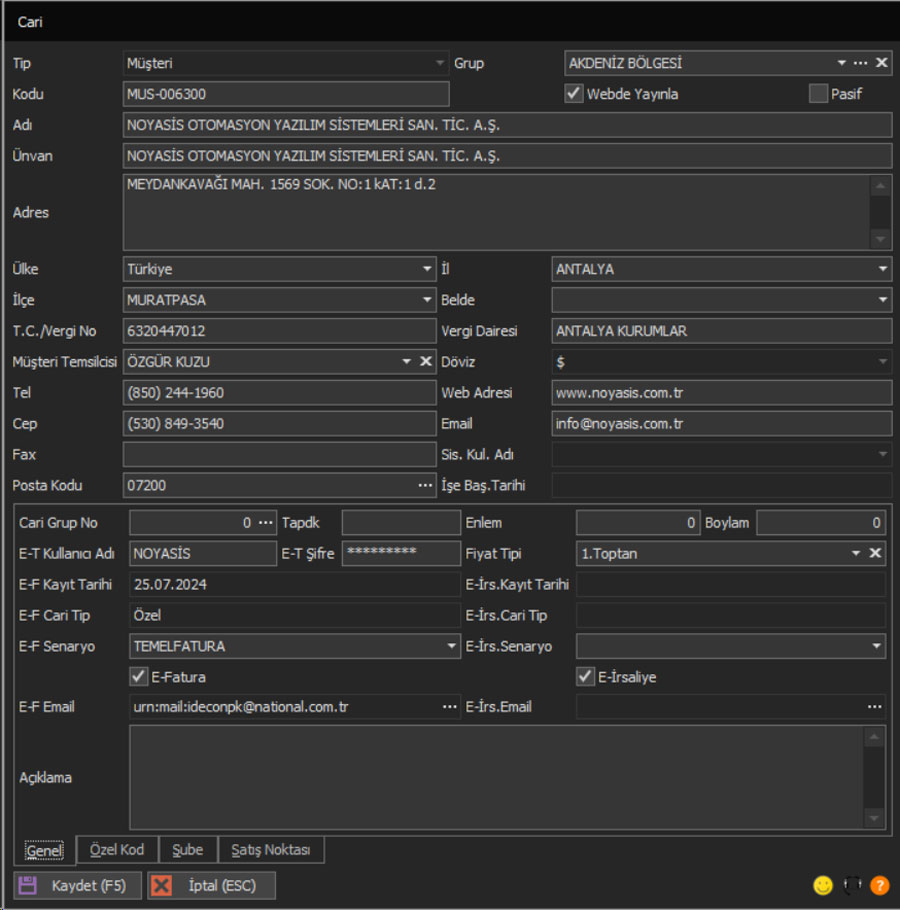The width and height of the screenshot is (900, 910).
Task: Open help with the orange question mark
Action: [880, 885]
